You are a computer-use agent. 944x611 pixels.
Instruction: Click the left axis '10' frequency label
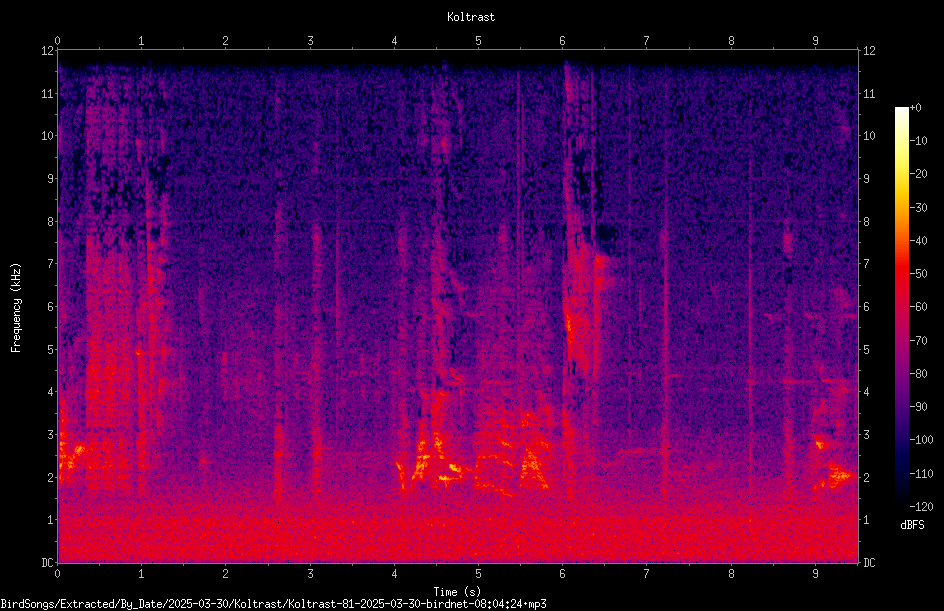pos(47,136)
